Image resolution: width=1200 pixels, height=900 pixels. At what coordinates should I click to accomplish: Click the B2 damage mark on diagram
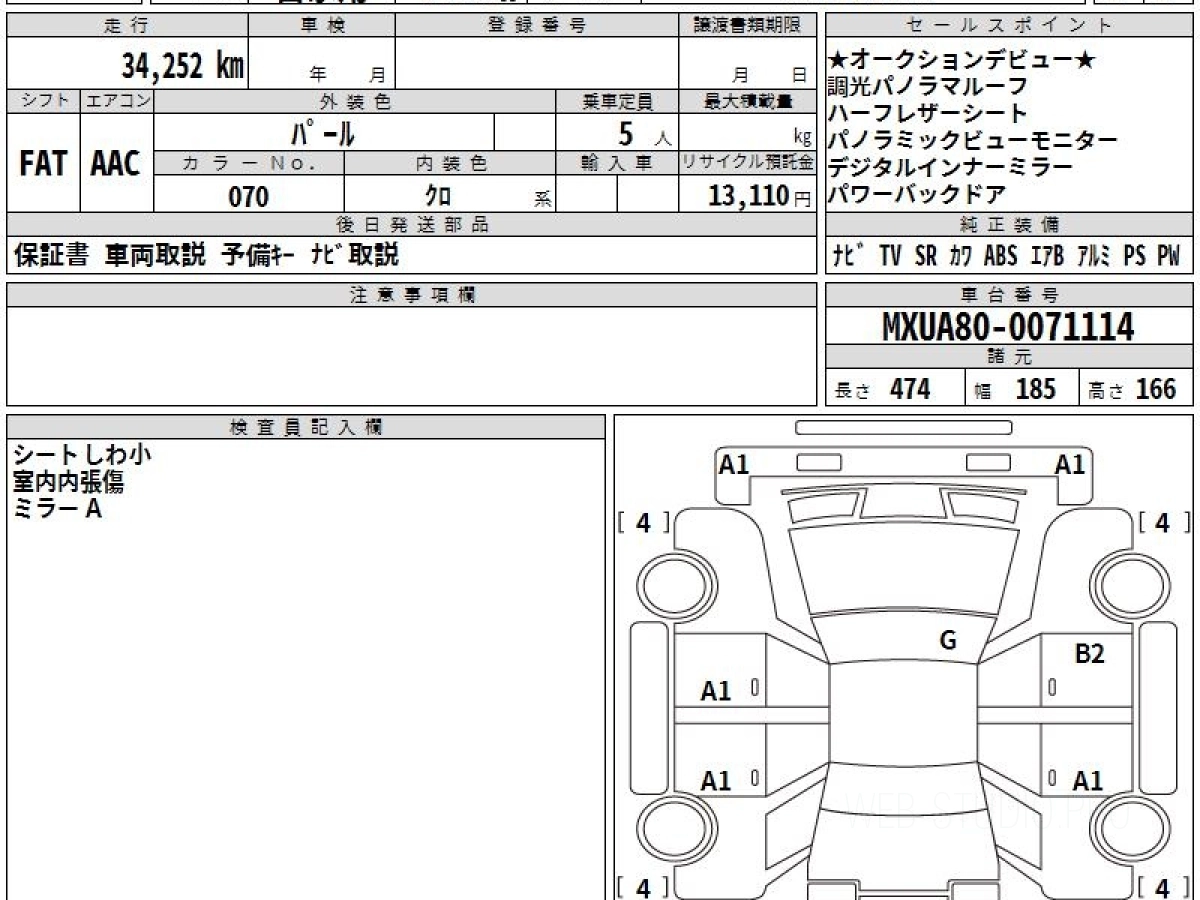click(1089, 655)
